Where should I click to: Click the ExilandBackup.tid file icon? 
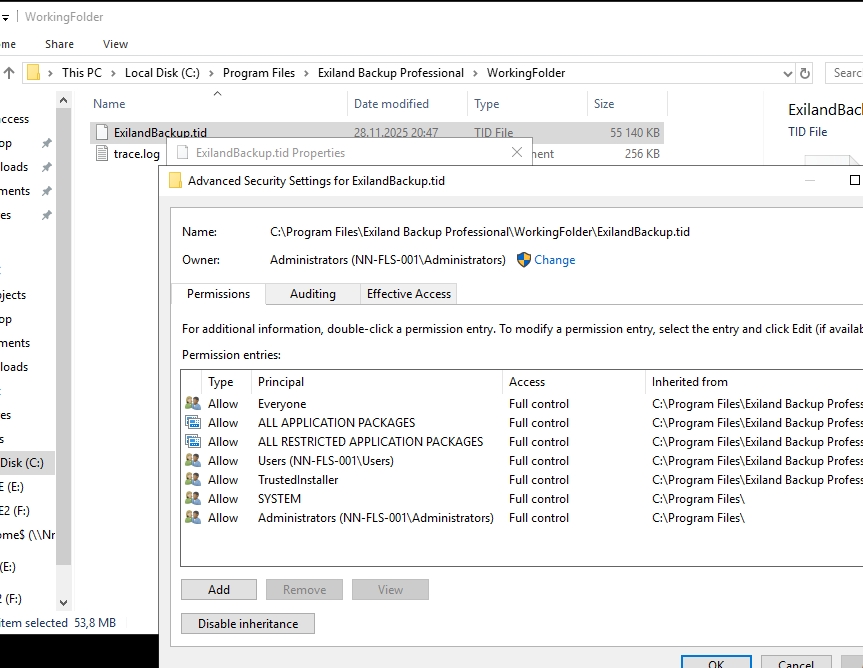[101, 132]
